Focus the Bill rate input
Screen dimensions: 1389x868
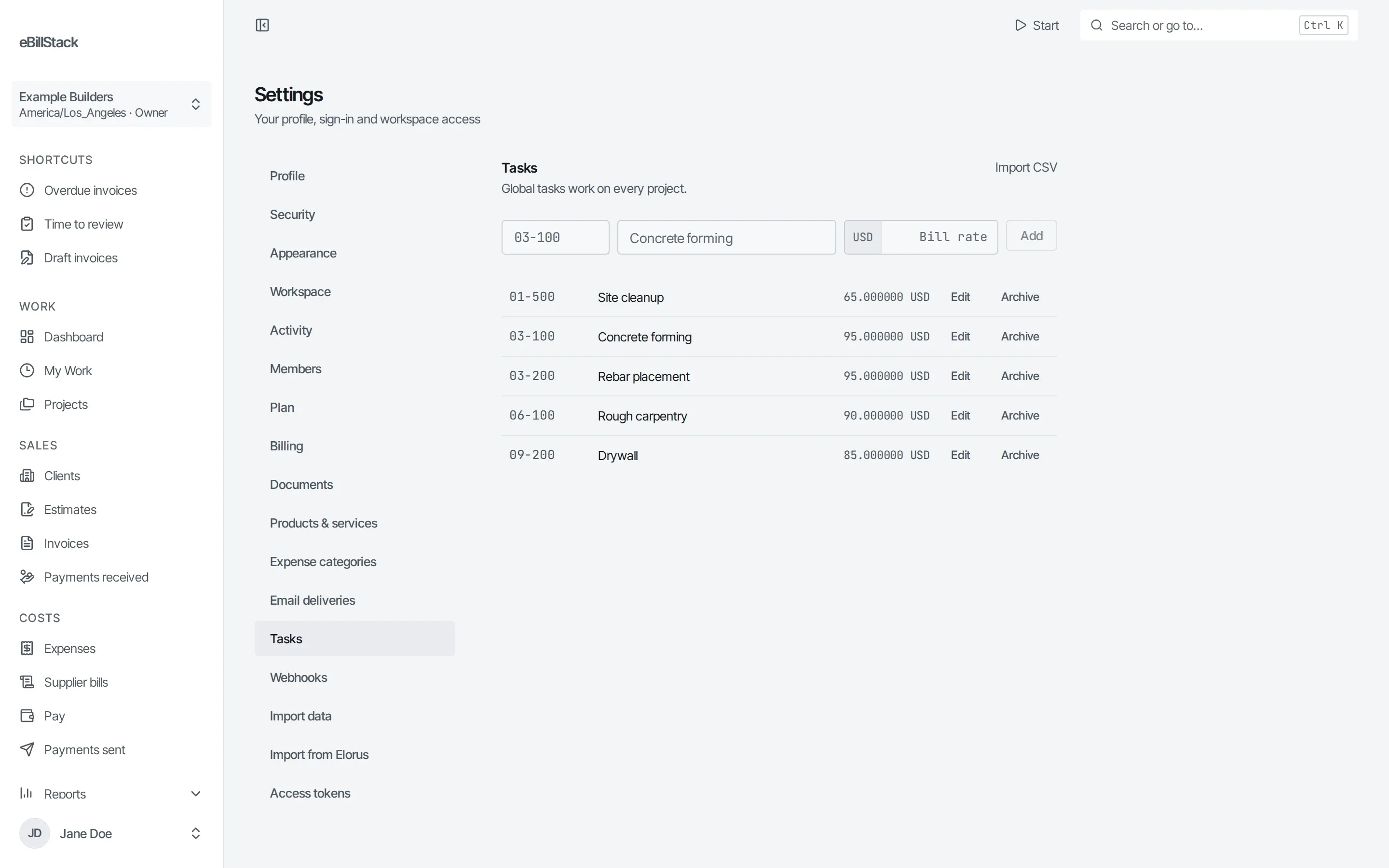(x=939, y=238)
